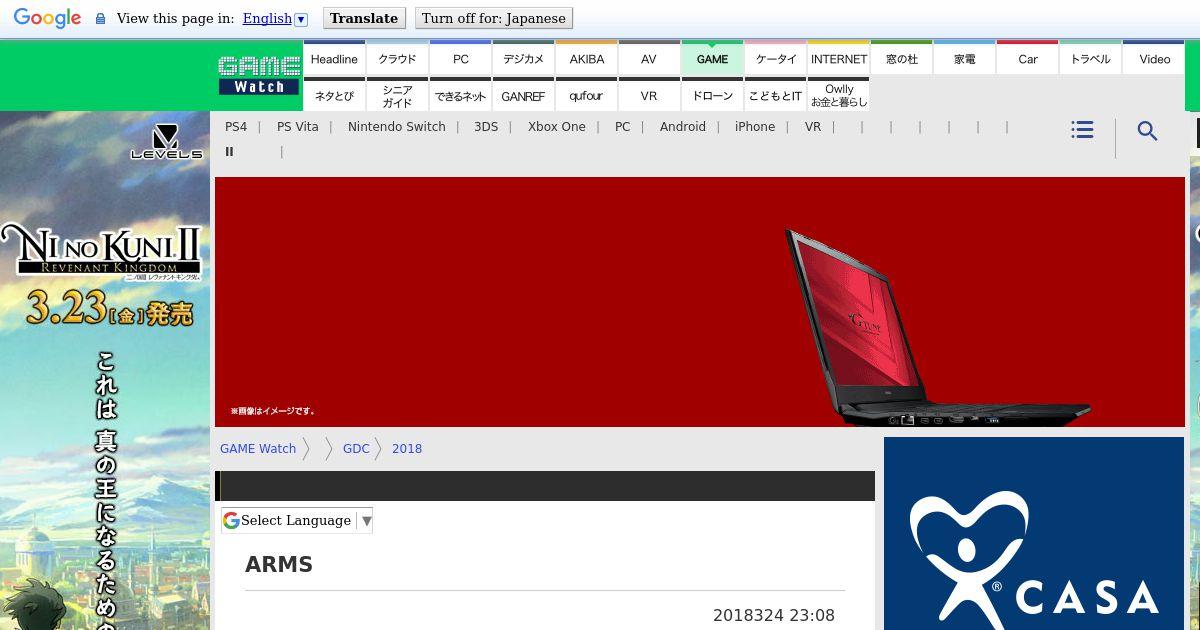Image resolution: width=1200 pixels, height=630 pixels.
Task: Click the 2018 breadcrumb link
Action: 407,449
